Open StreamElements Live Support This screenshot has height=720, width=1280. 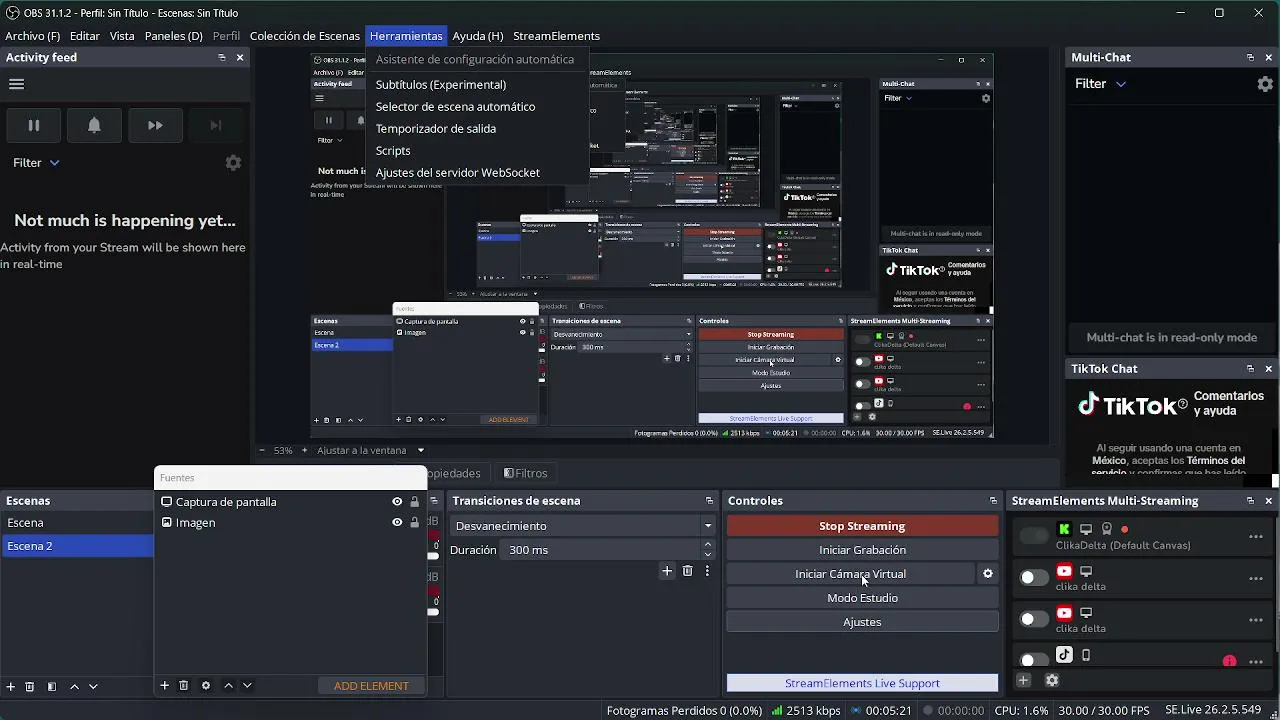point(862,683)
